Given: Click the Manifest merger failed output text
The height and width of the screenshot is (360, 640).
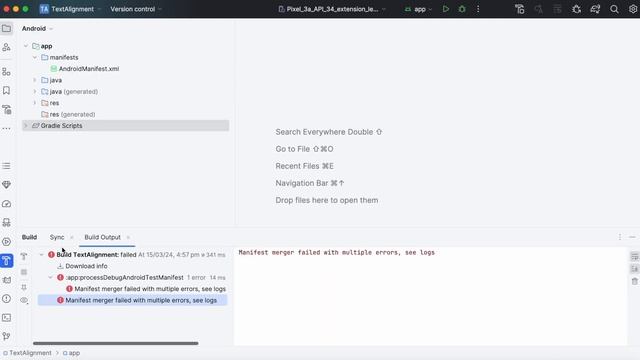Looking at the screenshot, I should 336,253.
